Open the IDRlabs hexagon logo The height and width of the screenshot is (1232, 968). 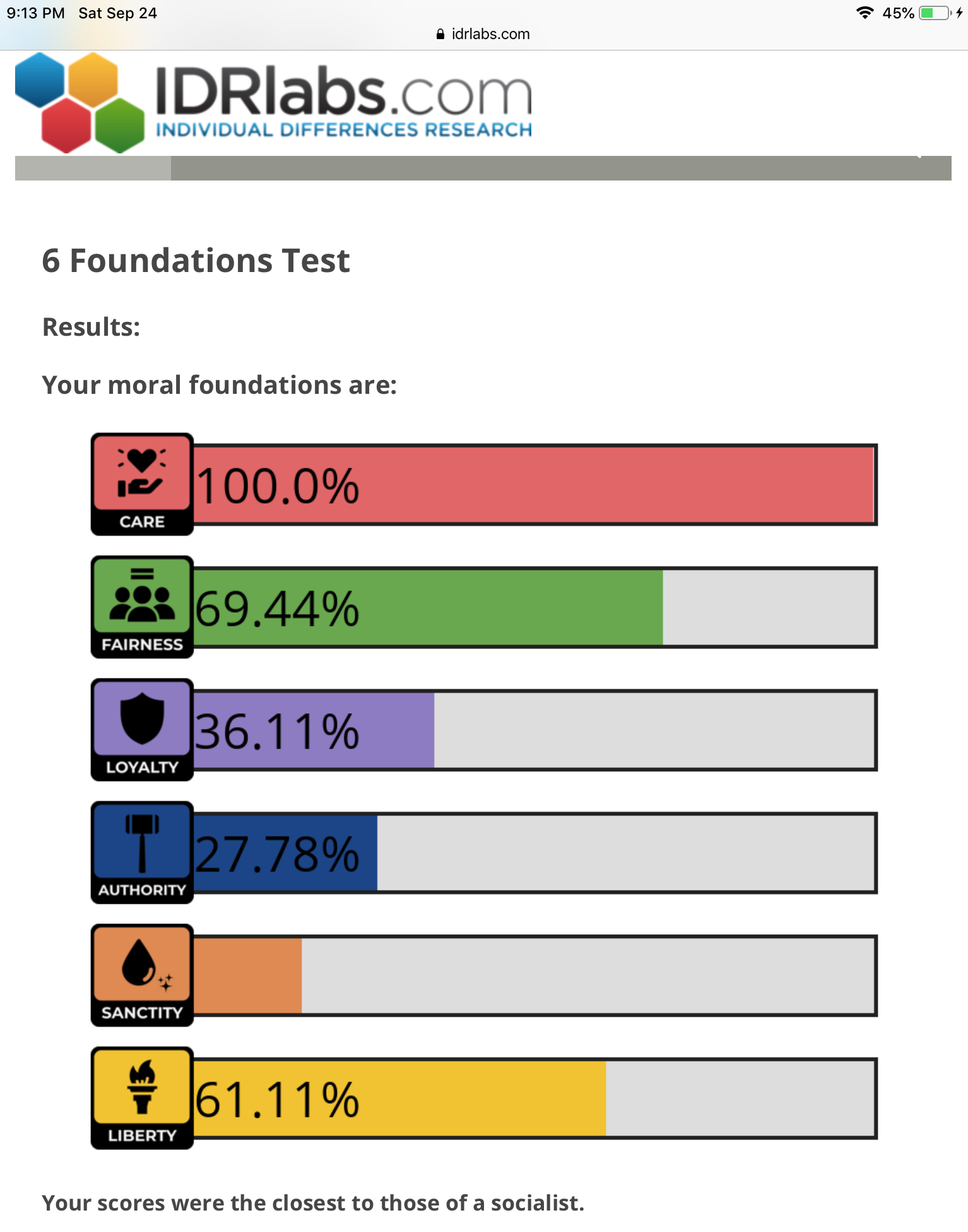(80, 103)
